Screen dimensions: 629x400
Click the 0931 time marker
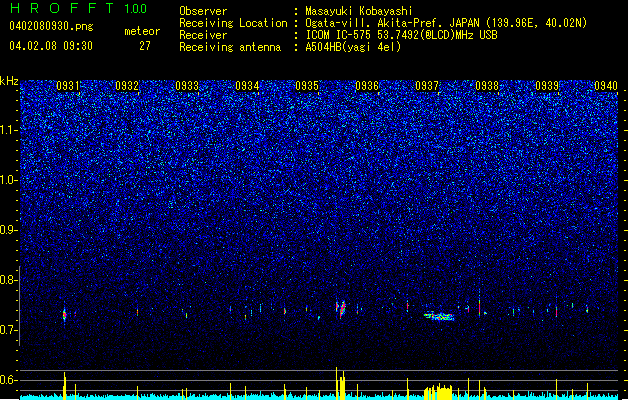click(x=68, y=86)
